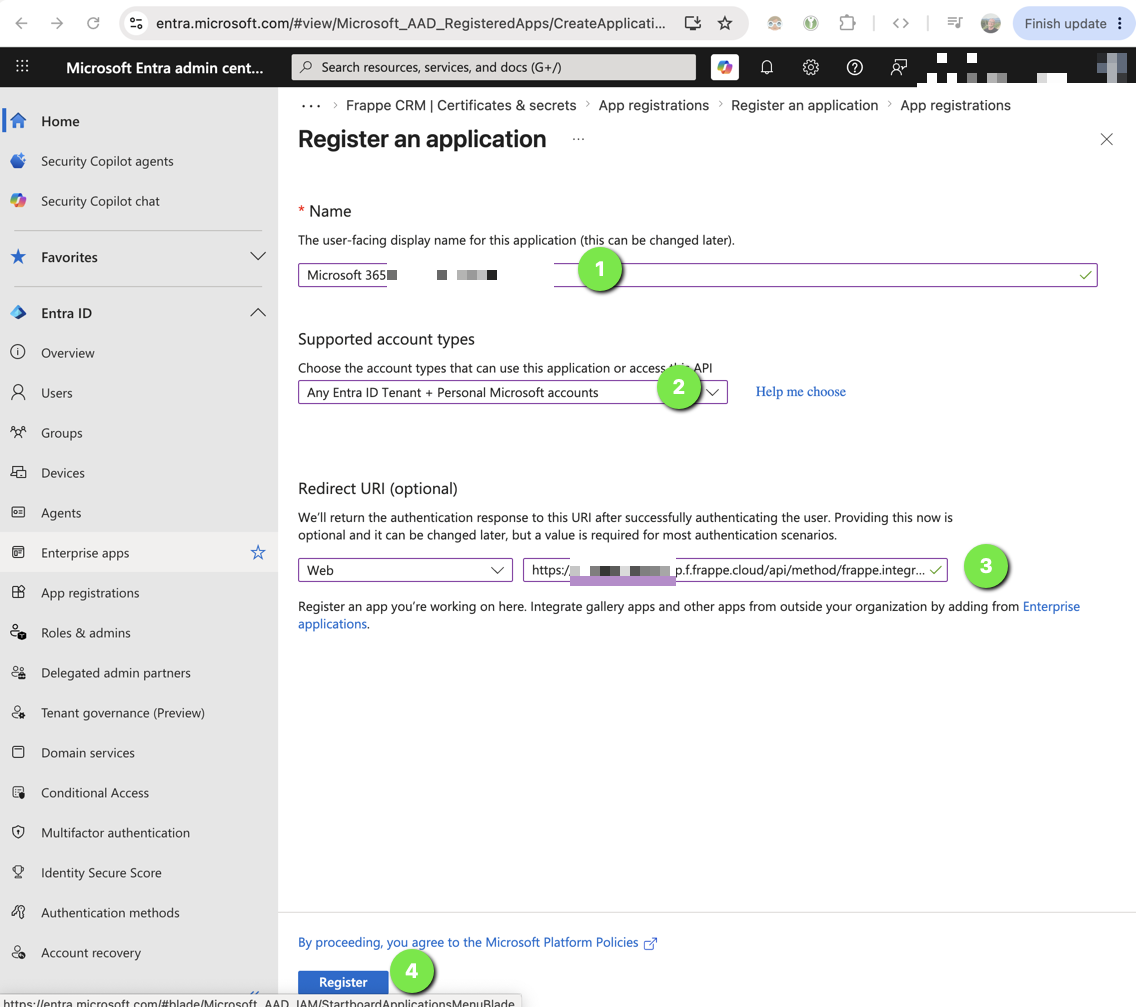Collapse the Entra ID section
The width and height of the screenshot is (1137, 1007).
tap(257, 312)
